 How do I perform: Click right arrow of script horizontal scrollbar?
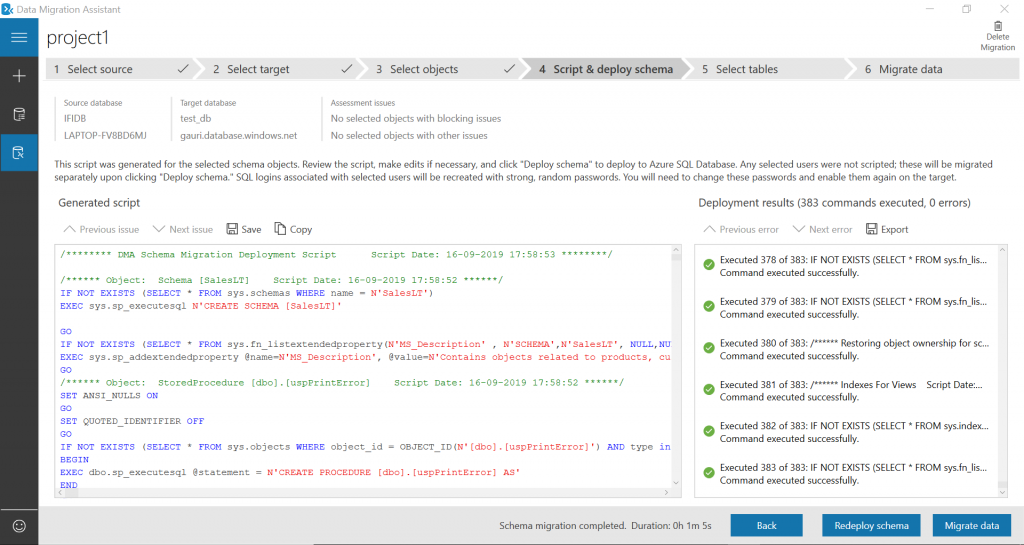coord(666,492)
